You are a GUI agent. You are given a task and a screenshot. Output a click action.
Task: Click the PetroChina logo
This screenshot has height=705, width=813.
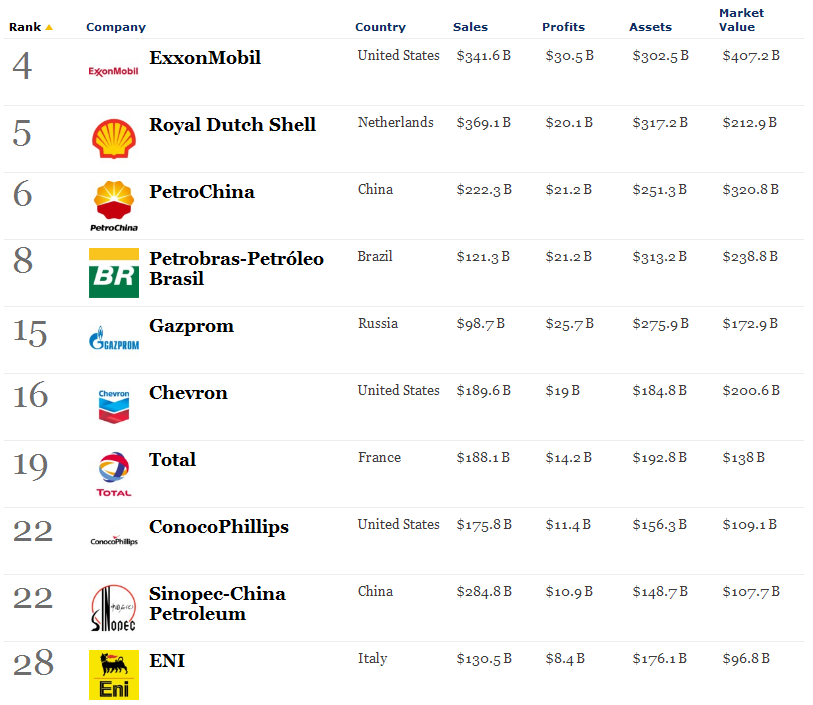[114, 206]
